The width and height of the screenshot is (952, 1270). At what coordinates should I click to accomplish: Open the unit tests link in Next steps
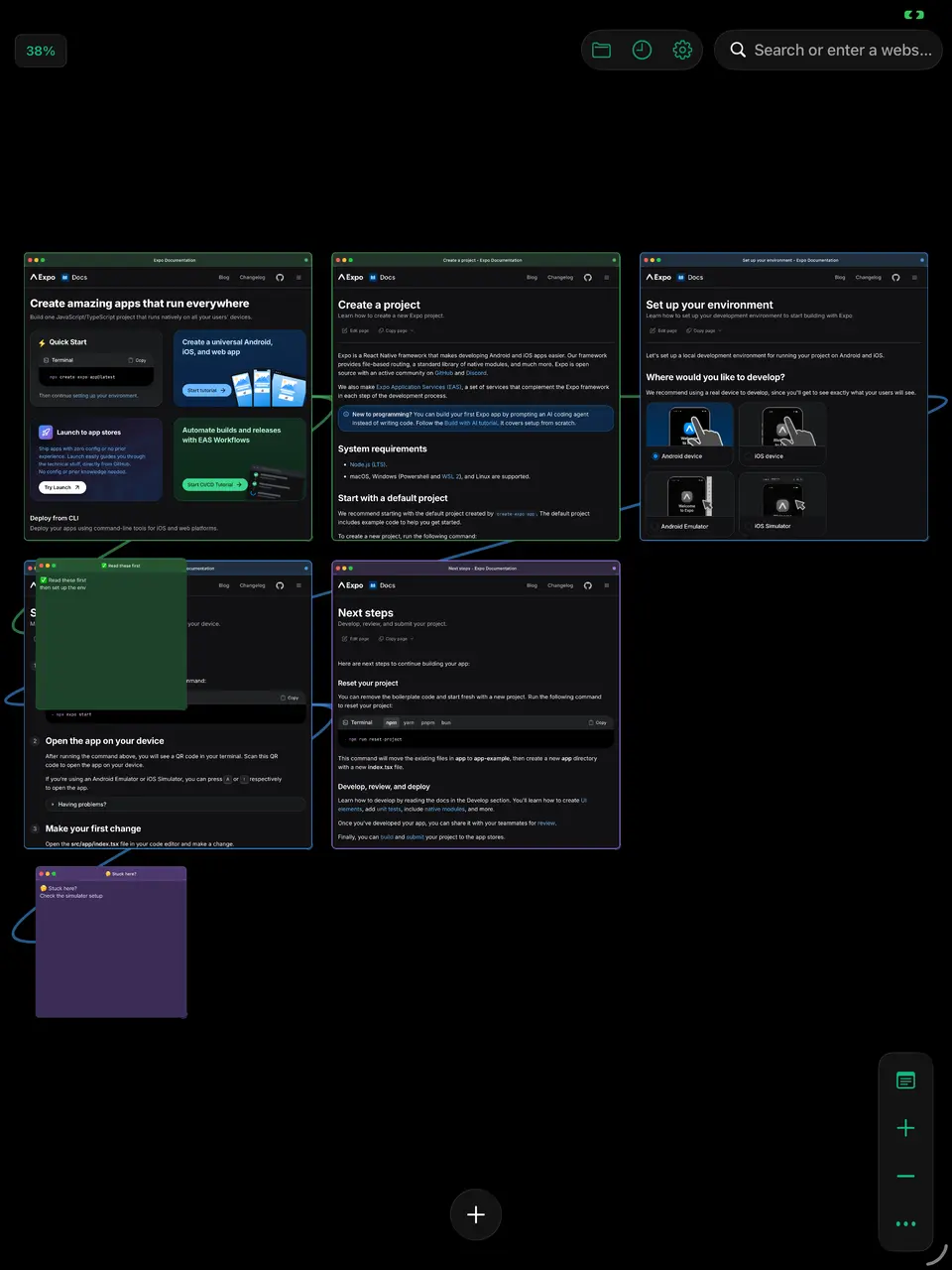pos(388,809)
